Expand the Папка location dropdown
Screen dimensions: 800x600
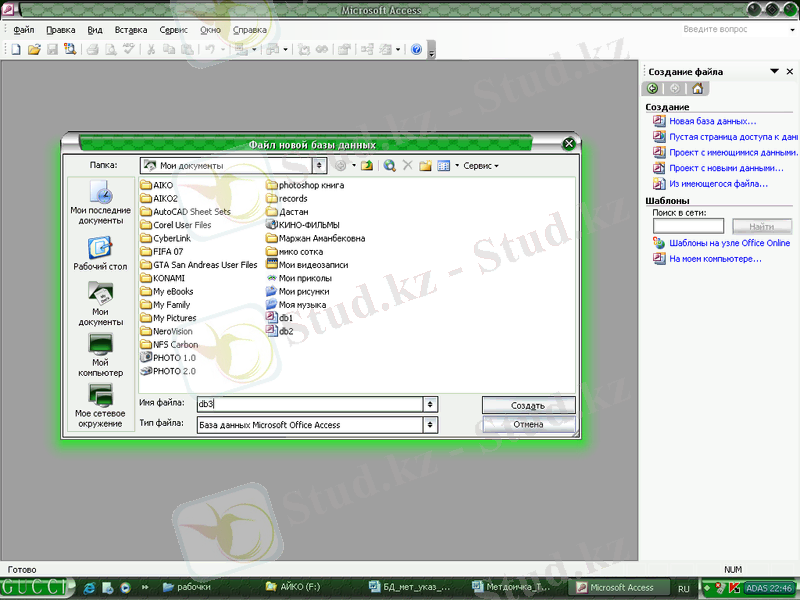point(319,165)
